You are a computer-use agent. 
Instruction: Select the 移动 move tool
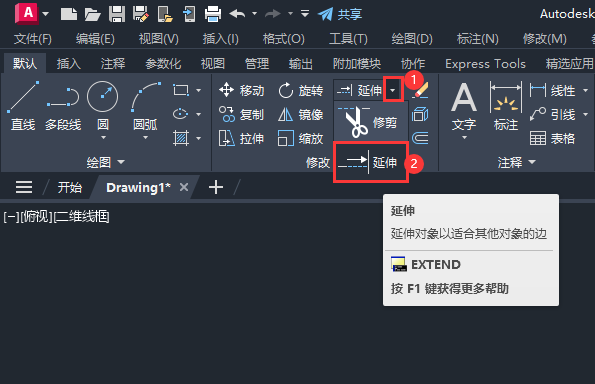[241, 90]
